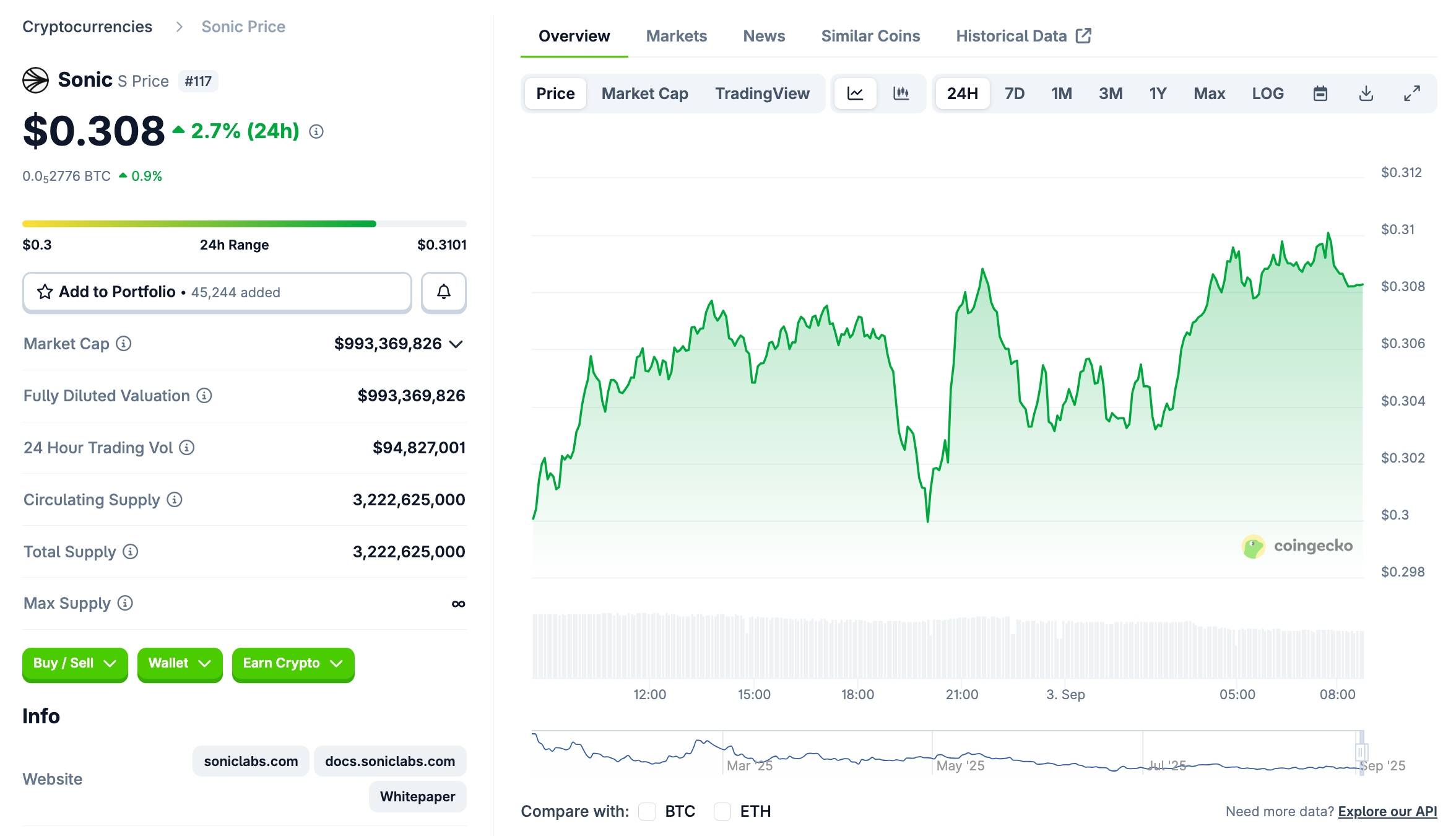Select the 3M time range
This screenshot has width=1456, height=836.
pyautogui.click(x=1111, y=94)
